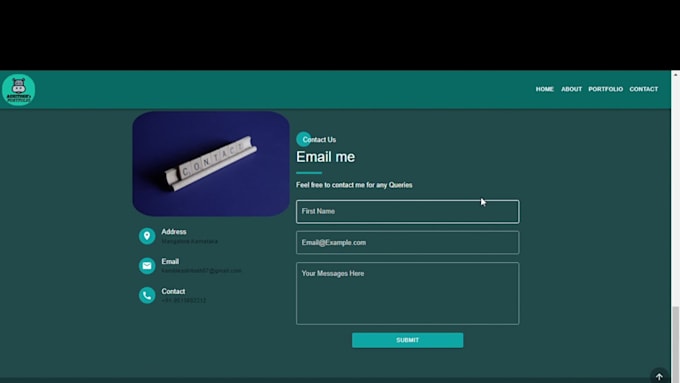680x383 pixels.
Task: Click the scroll-to-top arrow button
Action: click(659, 376)
